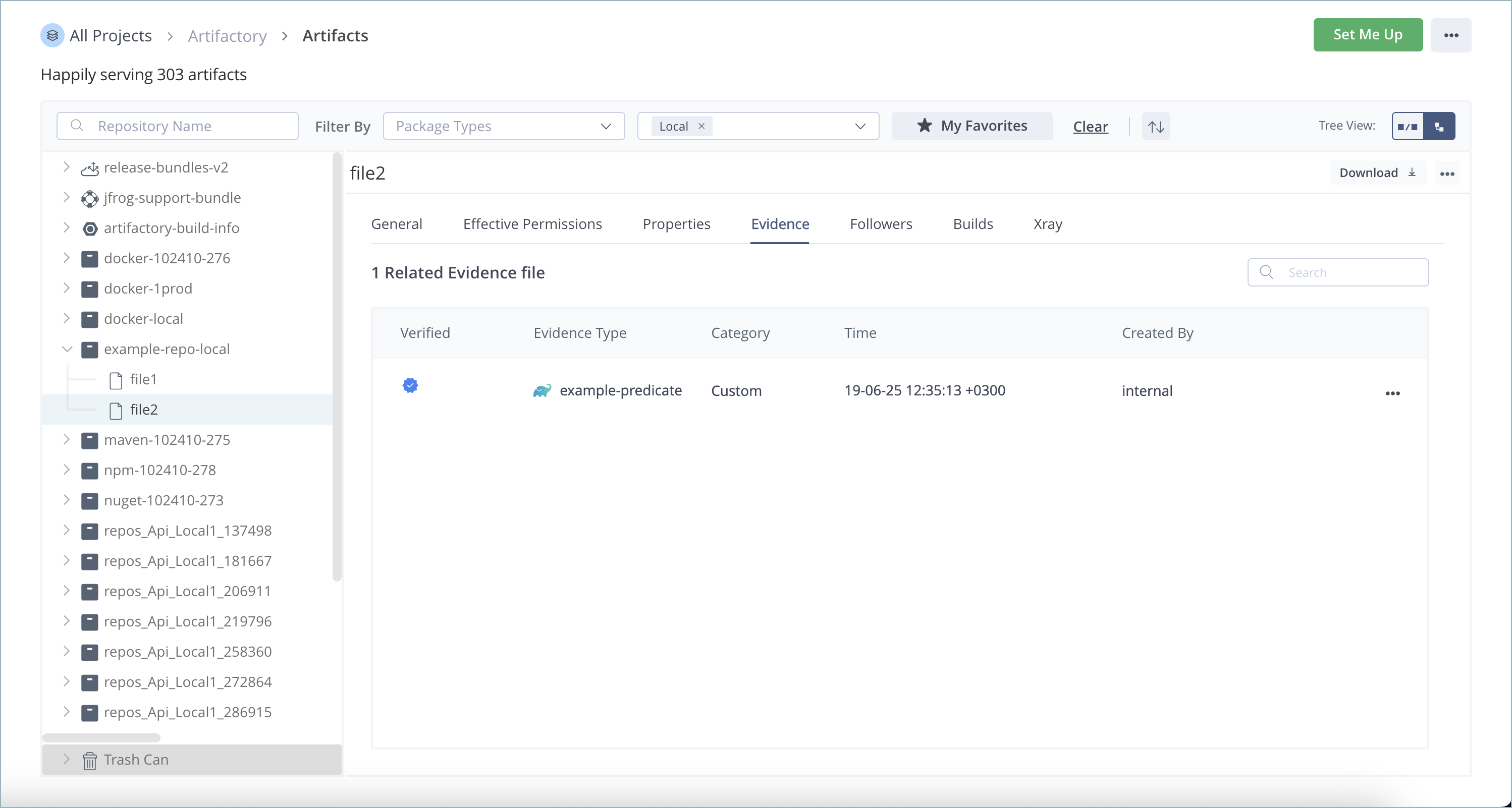Toggle the My Favorites filter
Screen dimensions: 1512x808
click(x=972, y=126)
